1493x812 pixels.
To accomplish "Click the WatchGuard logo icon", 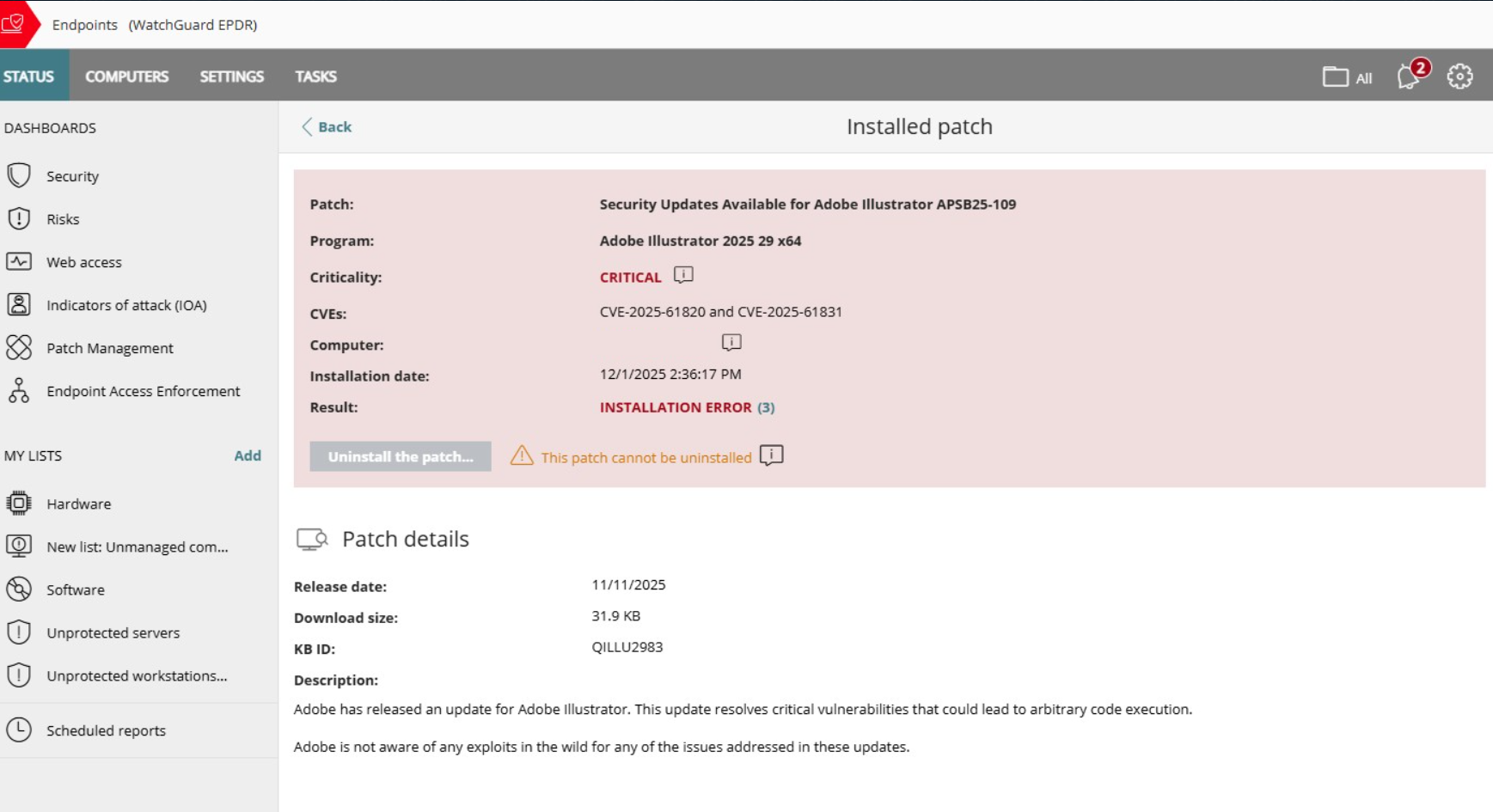I will (x=15, y=23).
